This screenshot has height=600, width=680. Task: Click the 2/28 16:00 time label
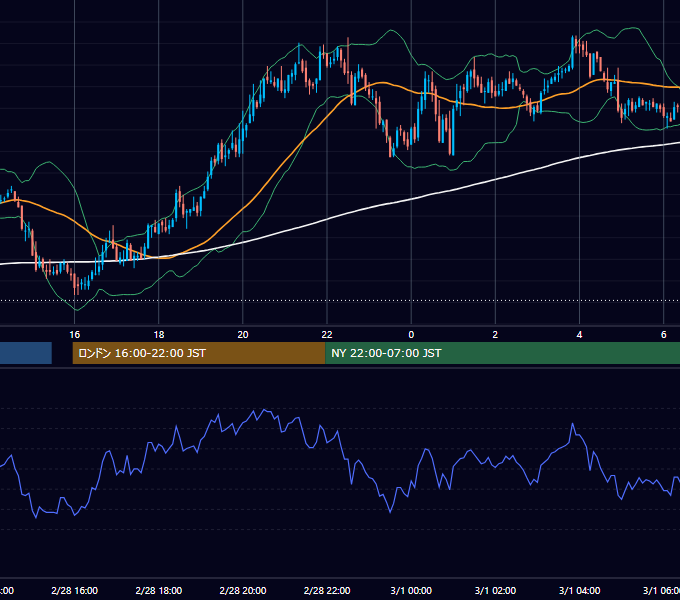[75, 590]
